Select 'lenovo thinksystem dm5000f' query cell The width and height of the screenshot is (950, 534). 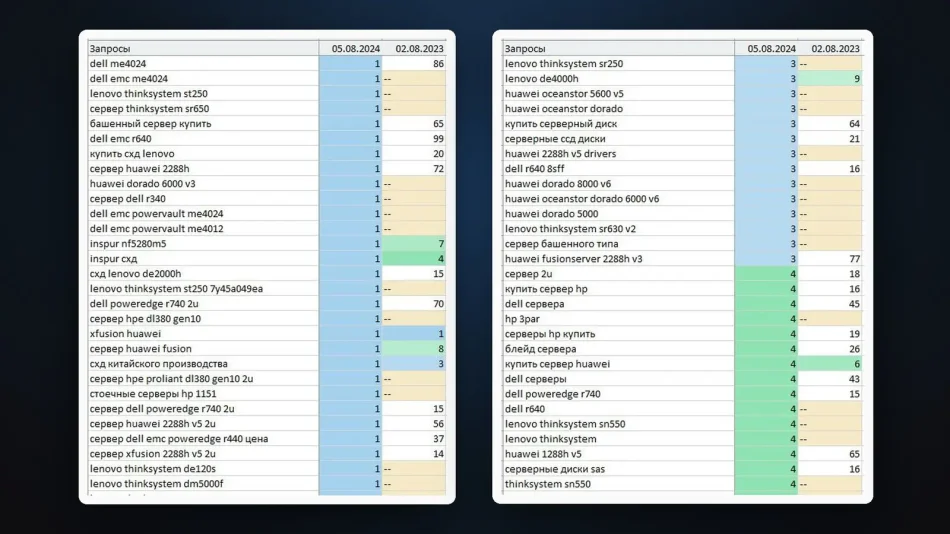(x=204, y=484)
